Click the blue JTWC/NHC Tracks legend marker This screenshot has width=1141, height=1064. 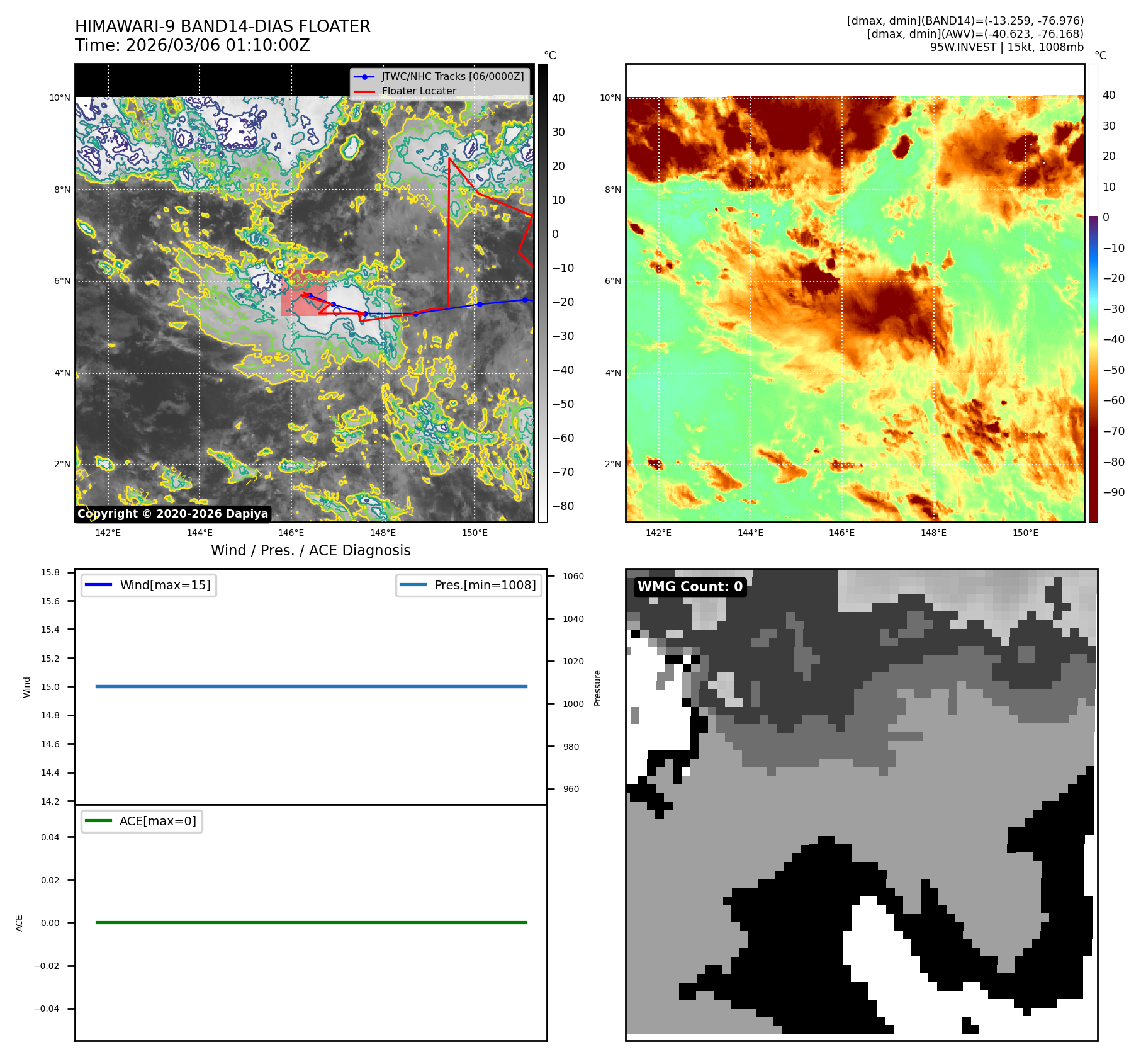click(364, 77)
